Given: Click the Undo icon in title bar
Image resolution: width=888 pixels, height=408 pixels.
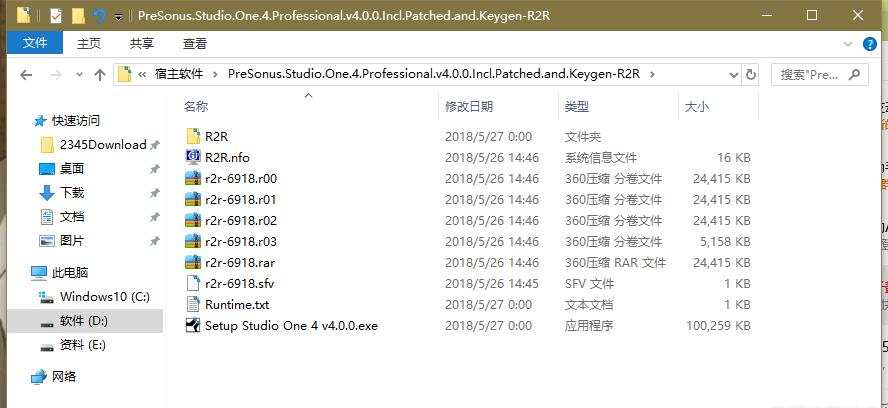Looking at the screenshot, I should tap(100, 16).
